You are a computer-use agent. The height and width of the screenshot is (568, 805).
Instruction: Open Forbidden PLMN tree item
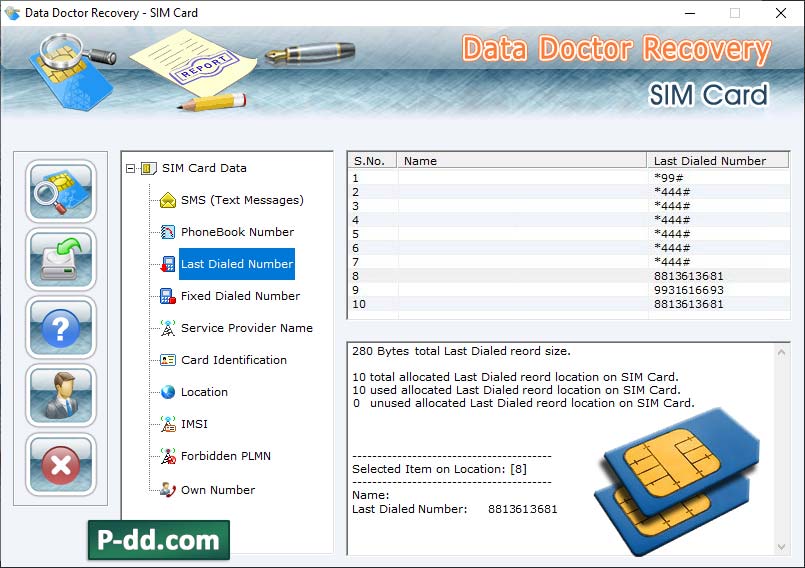coord(225,456)
